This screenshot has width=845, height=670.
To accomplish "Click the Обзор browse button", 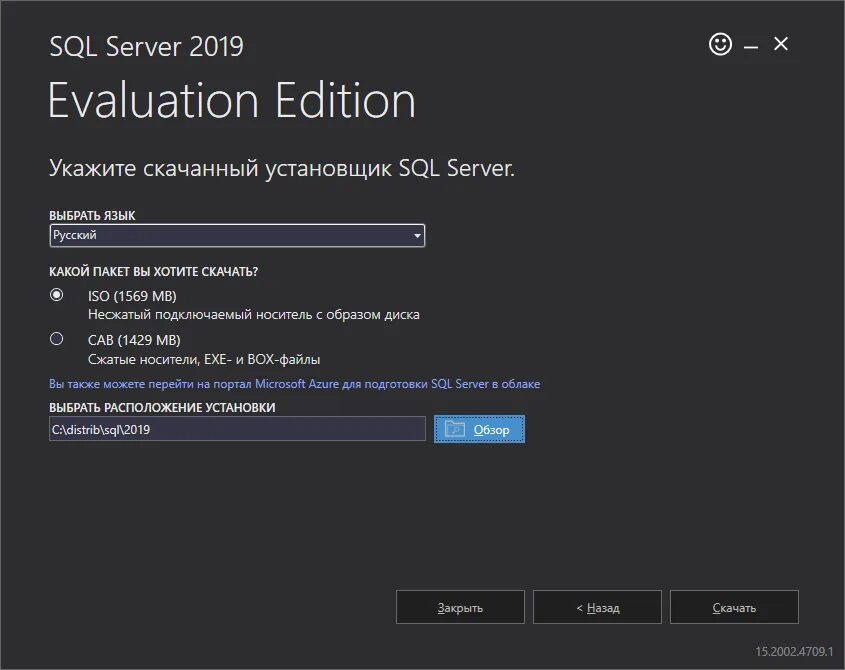I will [479, 429].
